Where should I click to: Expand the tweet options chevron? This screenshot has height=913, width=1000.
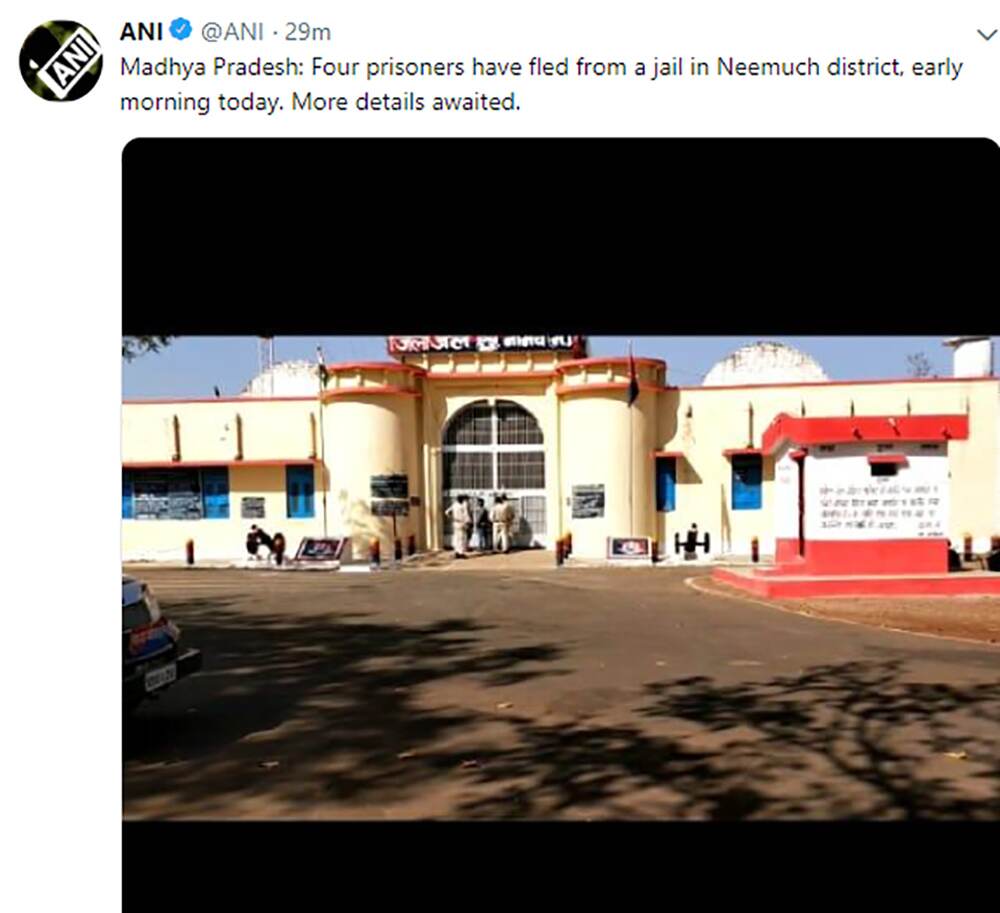coord(987,34)
